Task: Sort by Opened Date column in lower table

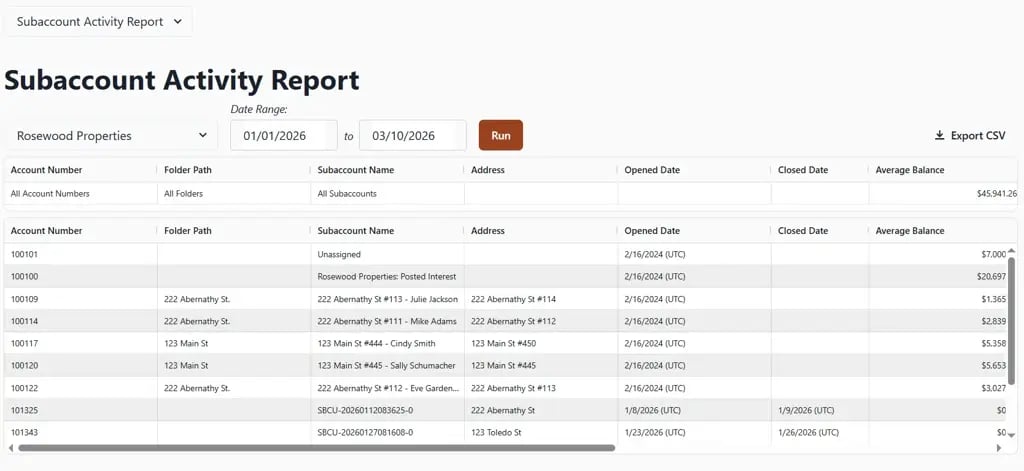Action: (652, 231)
